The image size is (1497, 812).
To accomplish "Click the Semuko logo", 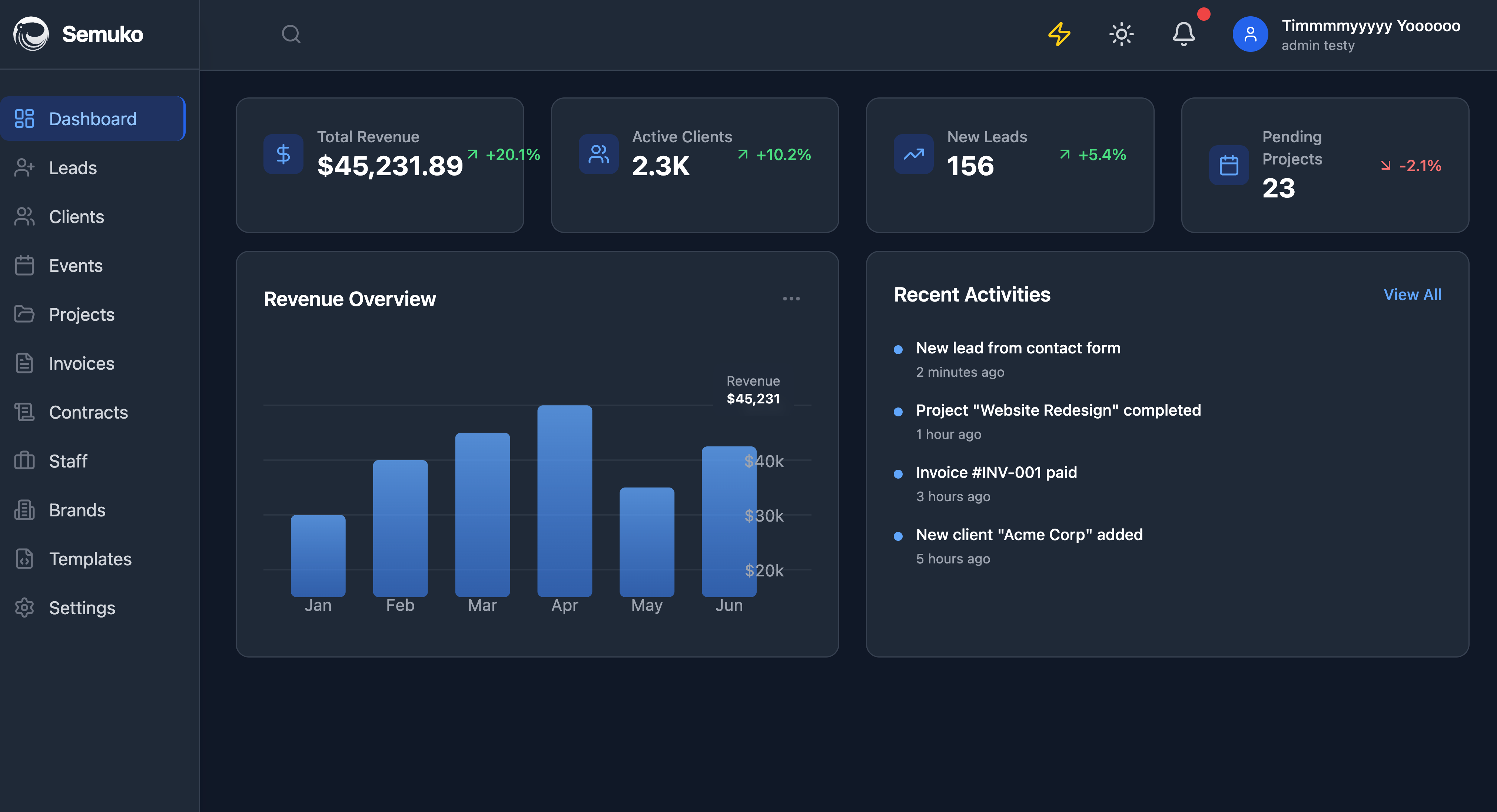I will 31,34.
